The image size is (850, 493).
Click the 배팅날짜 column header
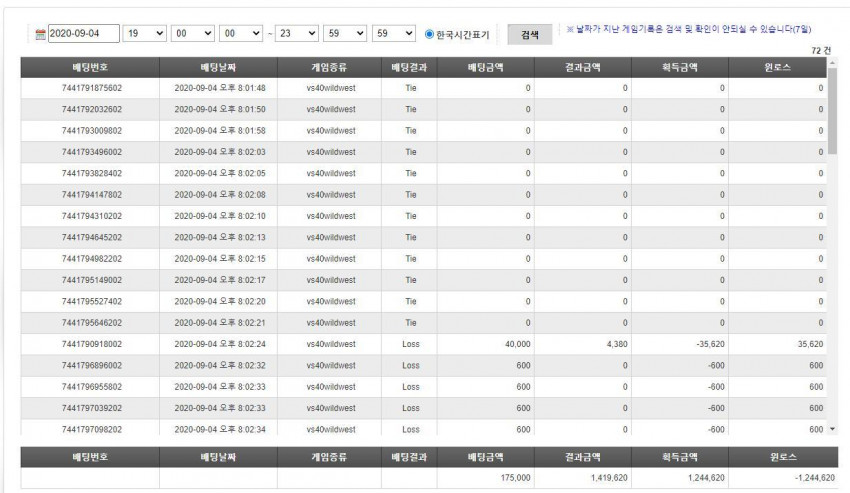(x=218, y=67)
